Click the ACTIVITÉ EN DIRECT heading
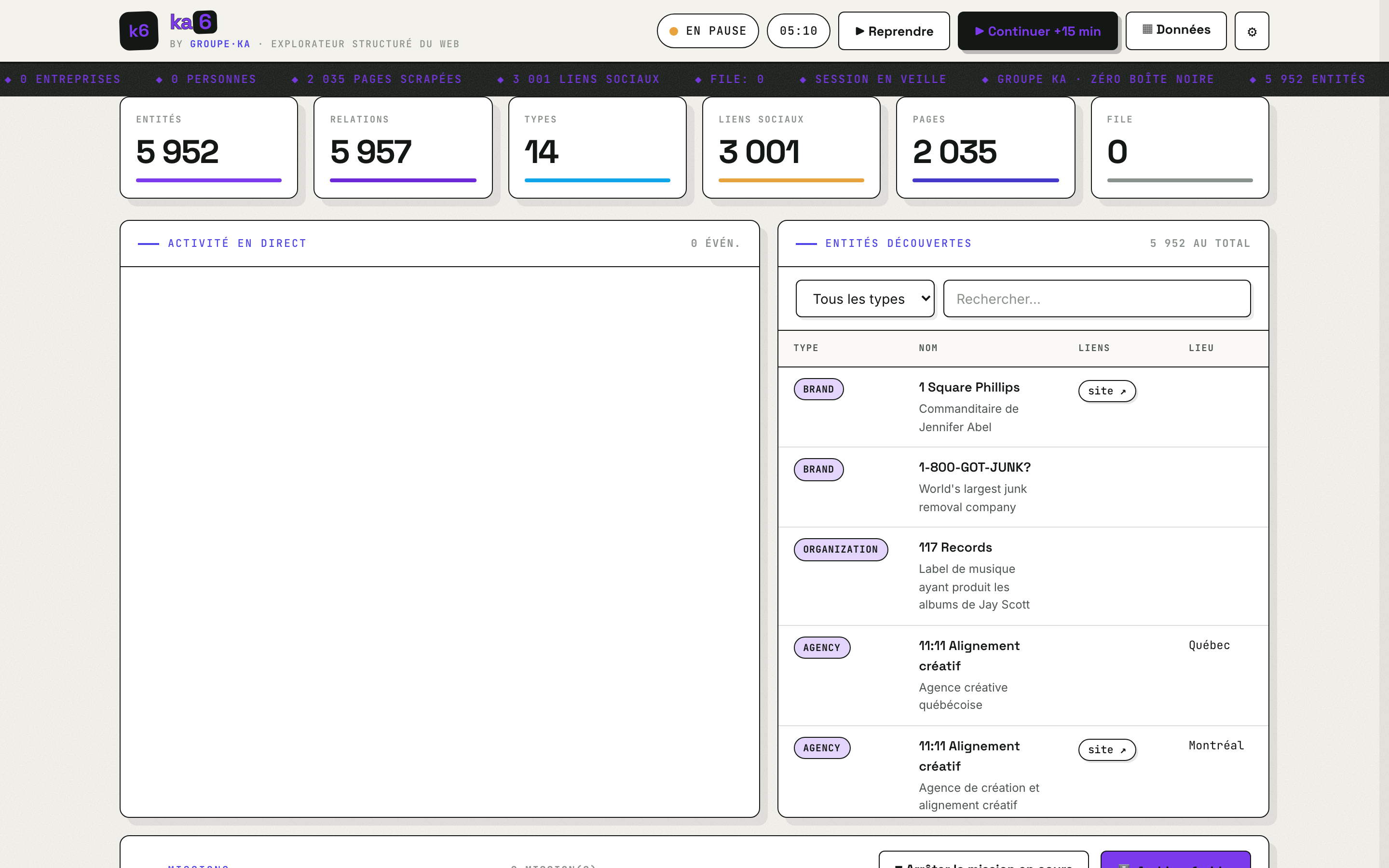Image resolution: width=1389 pixels, height=868 pixels. (237, 244)
